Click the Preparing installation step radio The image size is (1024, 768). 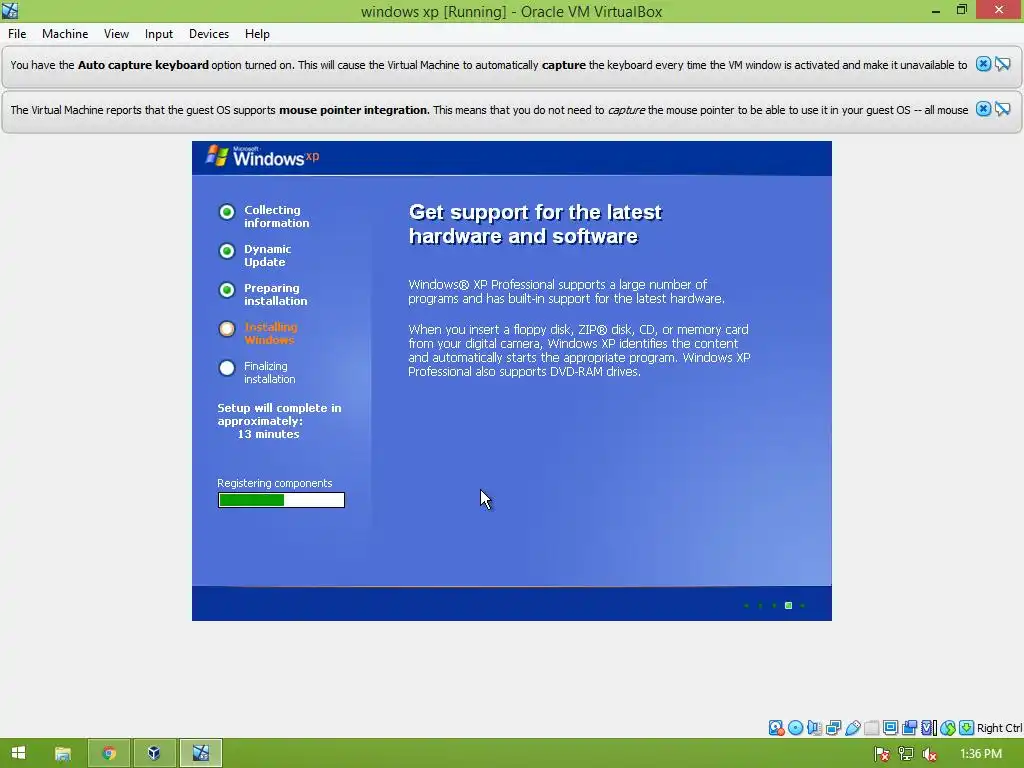pos(227,290)
